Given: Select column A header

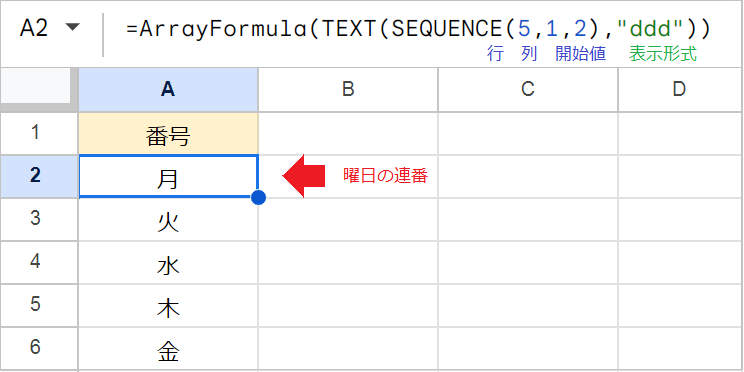Looking at the screenshot, I should click(x=168, y=90).
